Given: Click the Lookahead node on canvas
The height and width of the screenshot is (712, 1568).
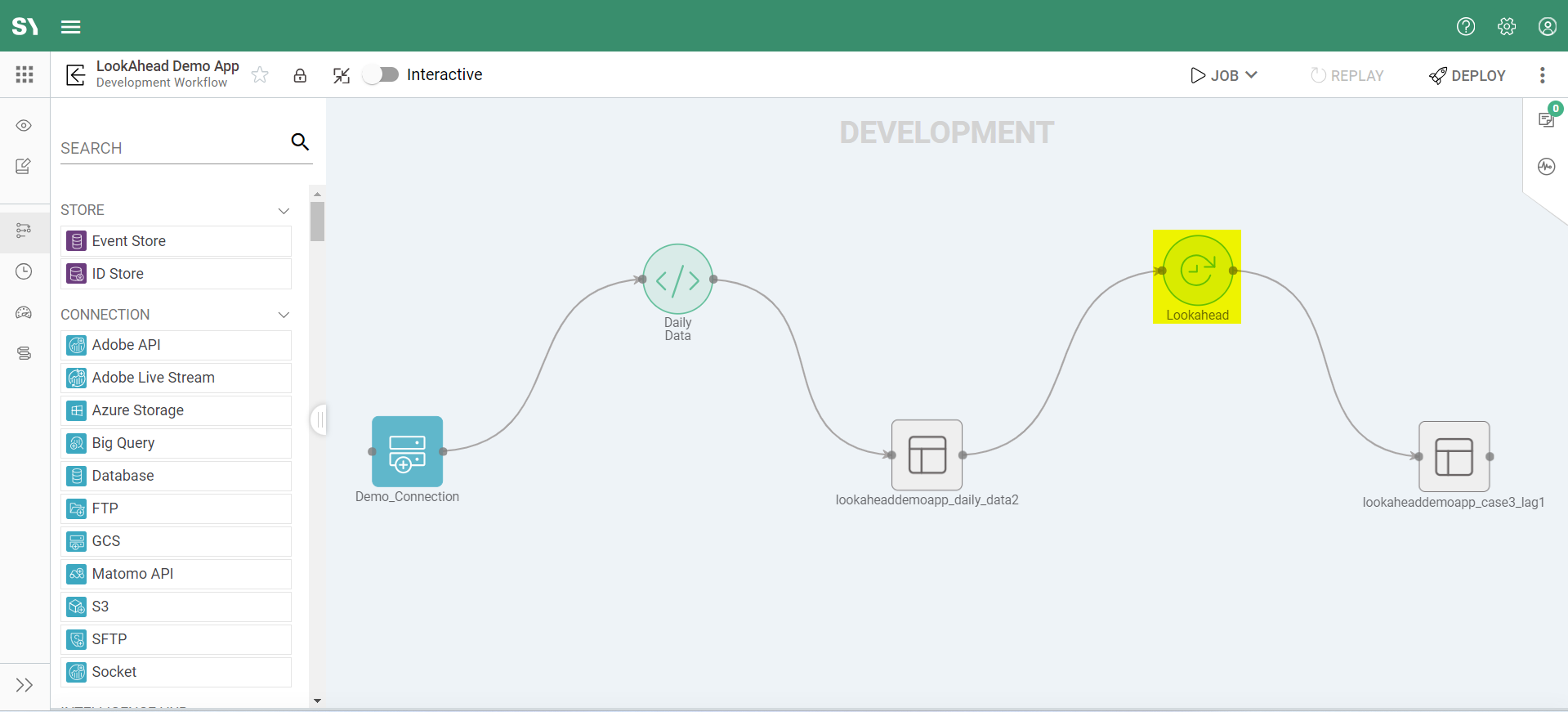Looking at the screenshot, I should [x=1197, y=271].
